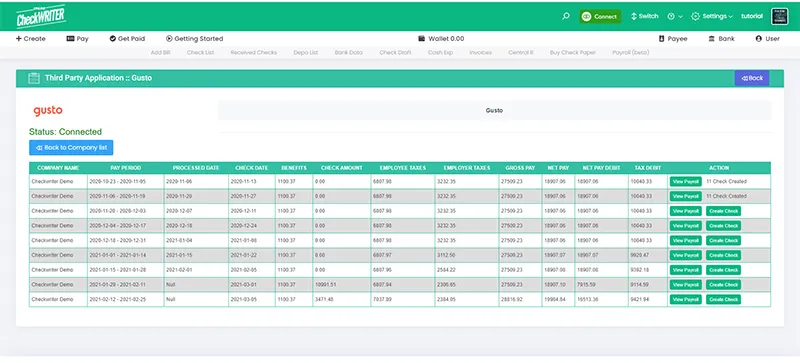The width and height of the screenshot is (800, 363).
Task: Go to Check List shortcut
Action: [200, 53]
